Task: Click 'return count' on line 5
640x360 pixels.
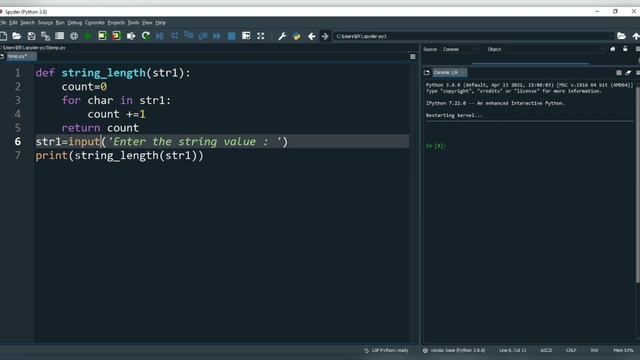Action: coord(100,128)
